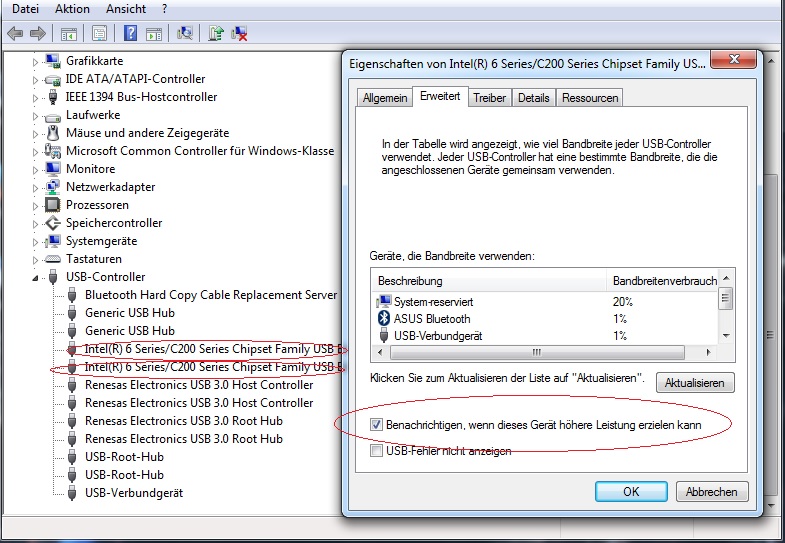Screen dimensions: 785x543
Task: Click the bandwidth list scroll-left arrow
Action: pos(380,352)
